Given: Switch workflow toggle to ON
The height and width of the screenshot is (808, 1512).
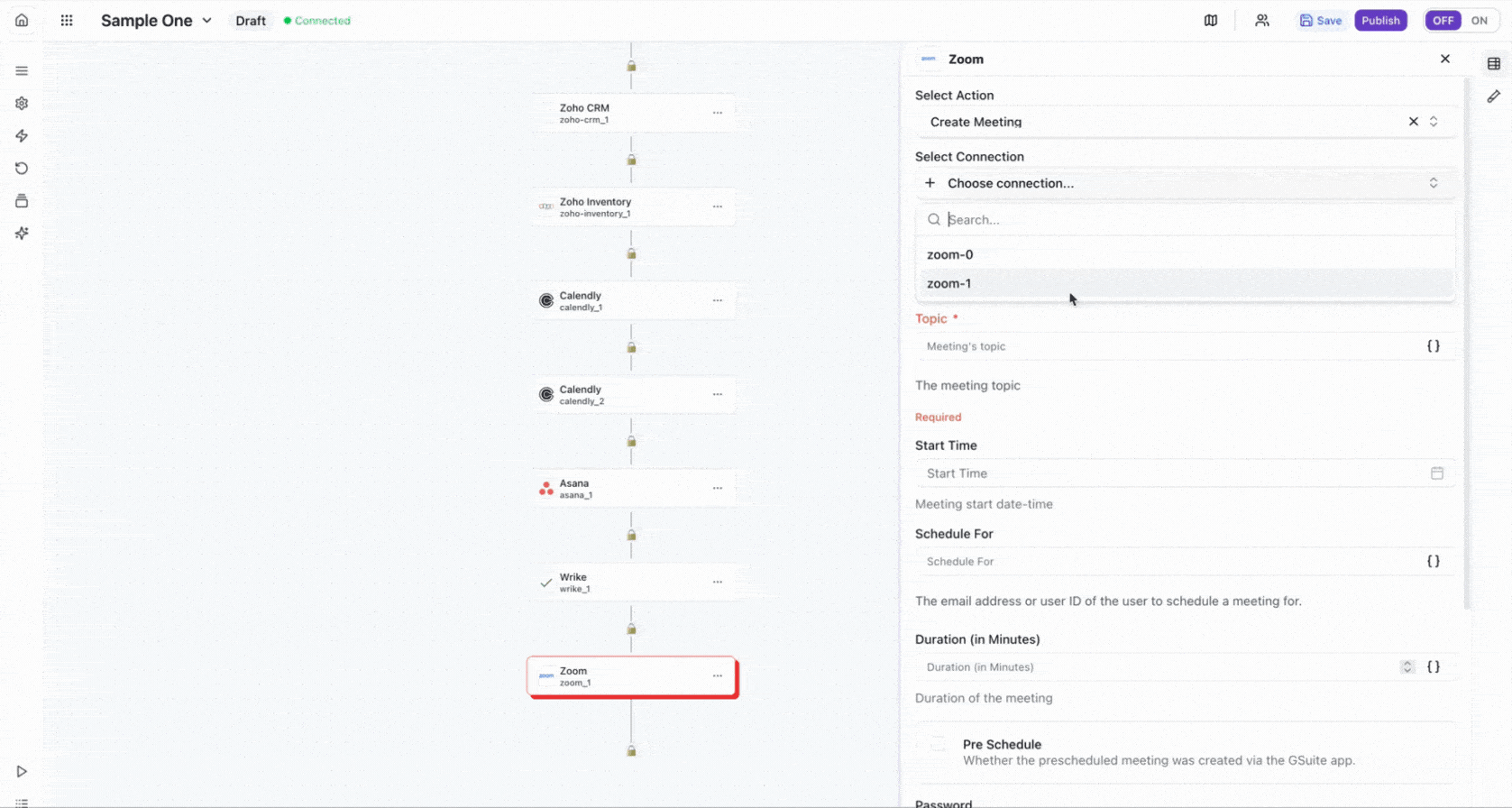Looking at the screenshot, I should pyautogui.click(x=1480, y=20).
